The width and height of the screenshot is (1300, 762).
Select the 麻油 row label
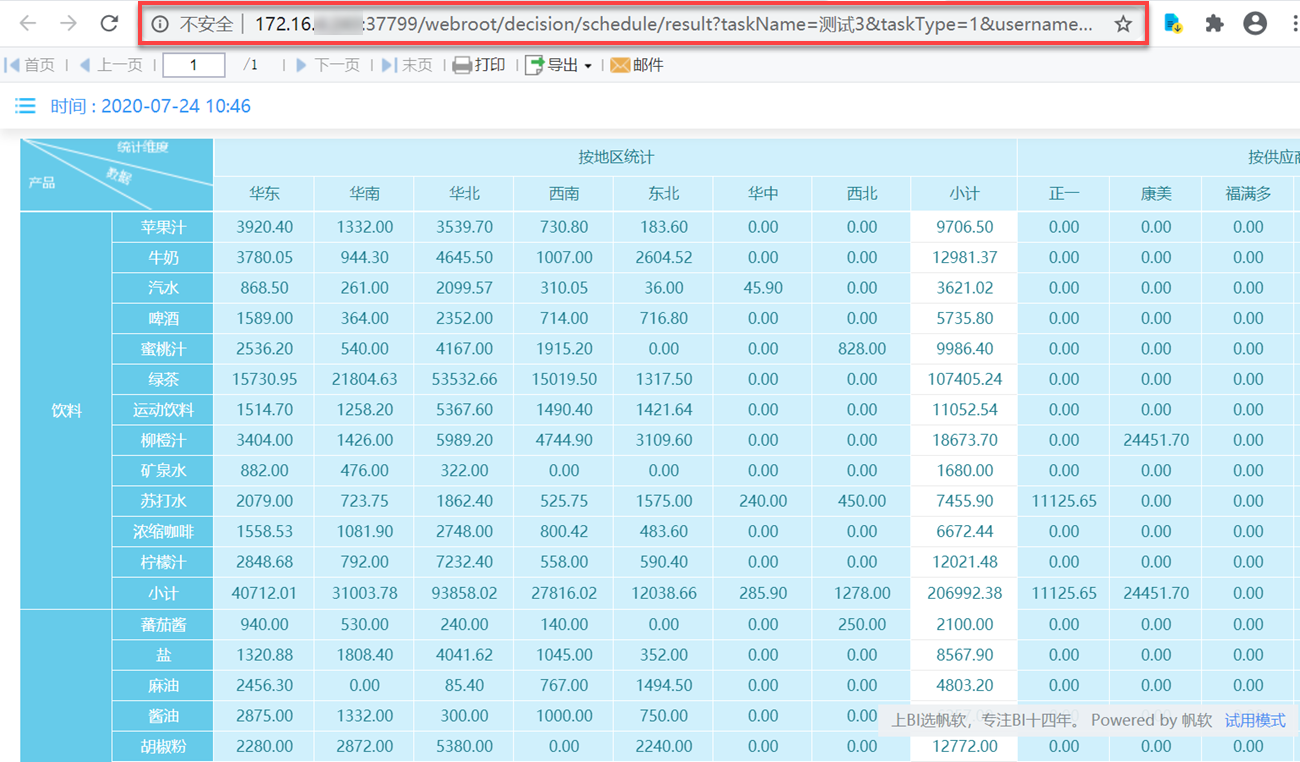(163, 685)
